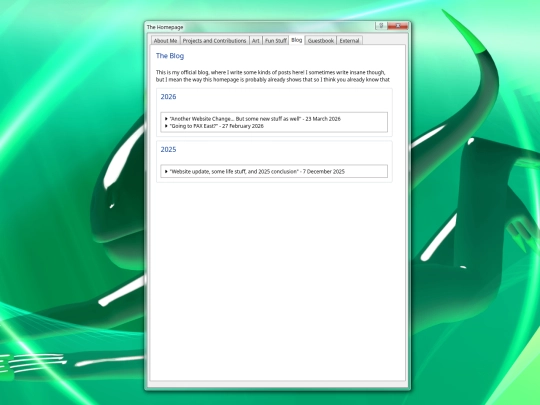Click the blog intro paragraph text
Viewport: 540px width, 405px height.
point(272,76)
